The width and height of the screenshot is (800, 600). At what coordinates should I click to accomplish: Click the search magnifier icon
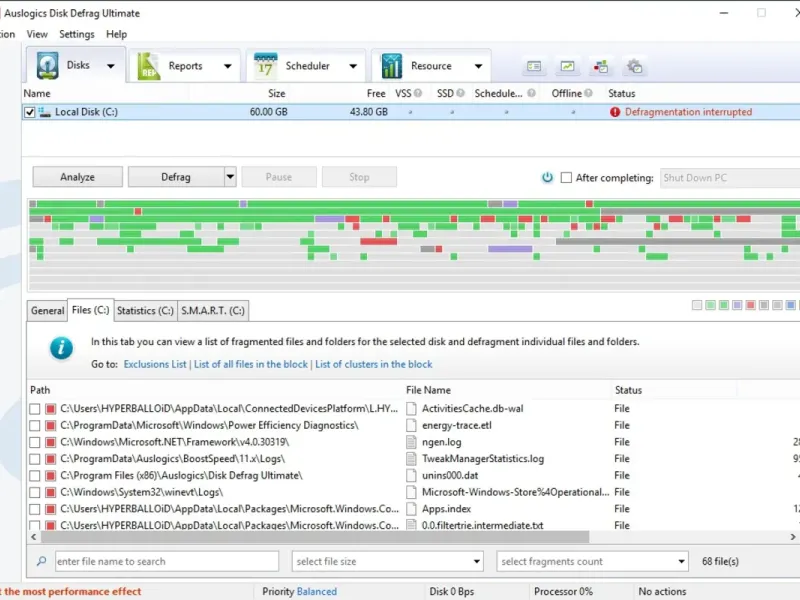click(x=41, y=561)
